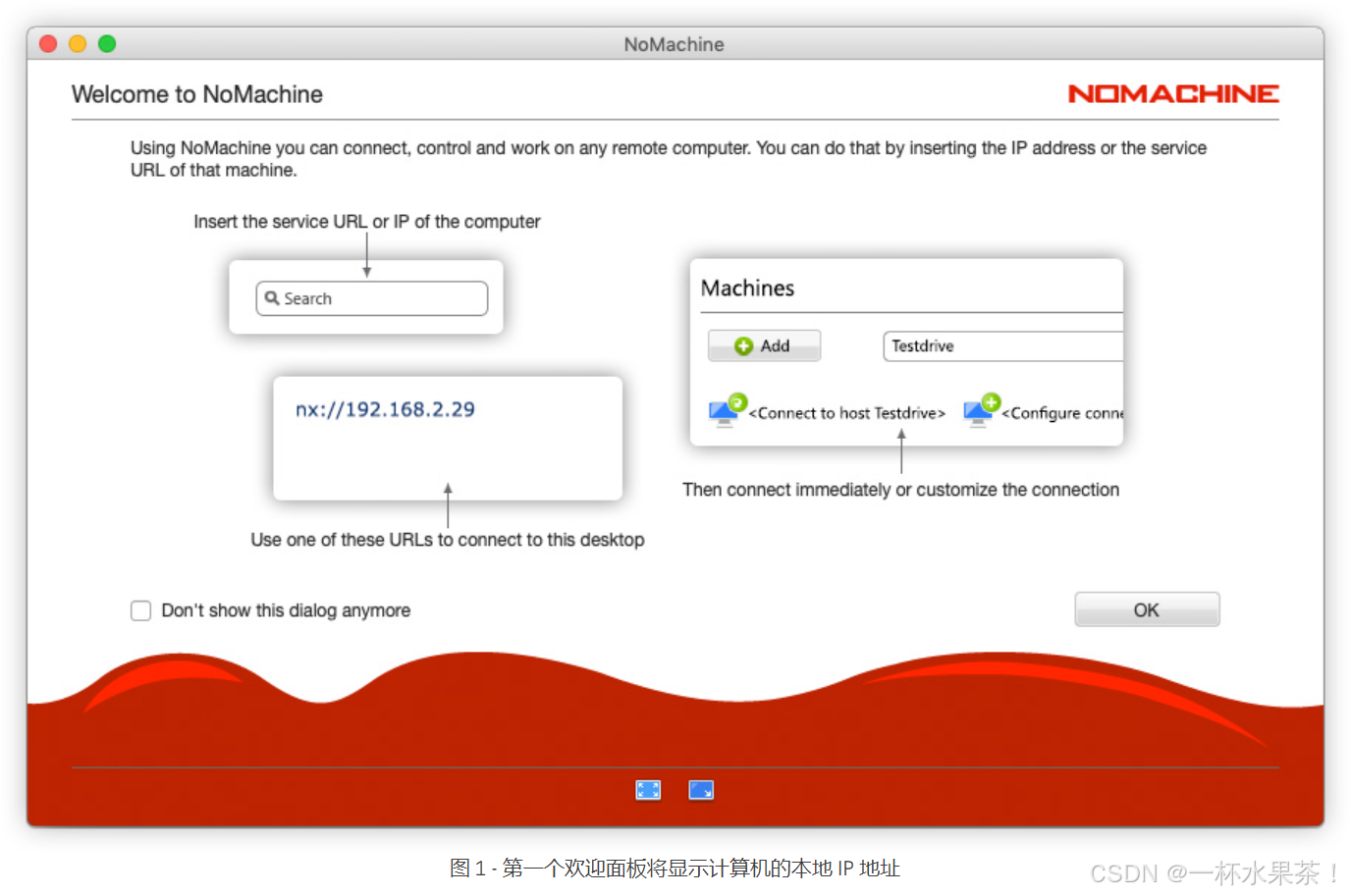The width and height of the screenshot is (1350, 896).
Task: Click the Add button under Machines
Action: (764, 345)
